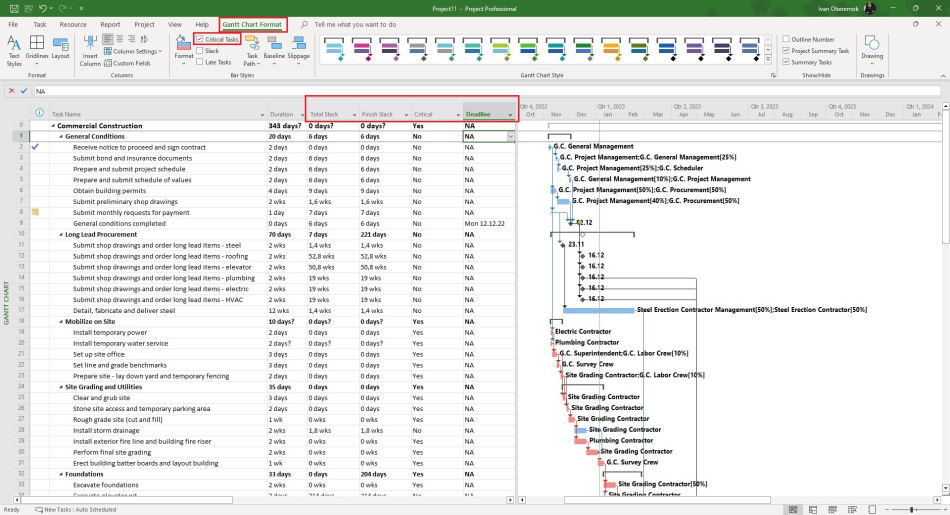Open Deadline column filter arrow
The image size is (950, 515).
pos(511,115)
